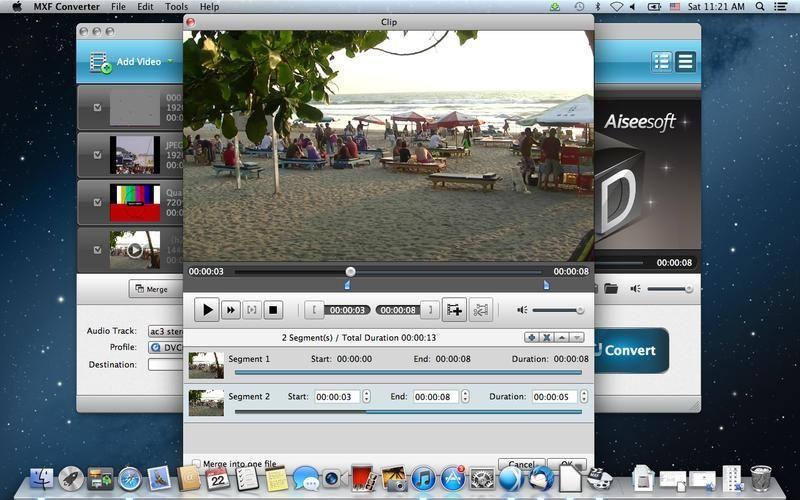Set start point with left bracket button

click(314, 310)
